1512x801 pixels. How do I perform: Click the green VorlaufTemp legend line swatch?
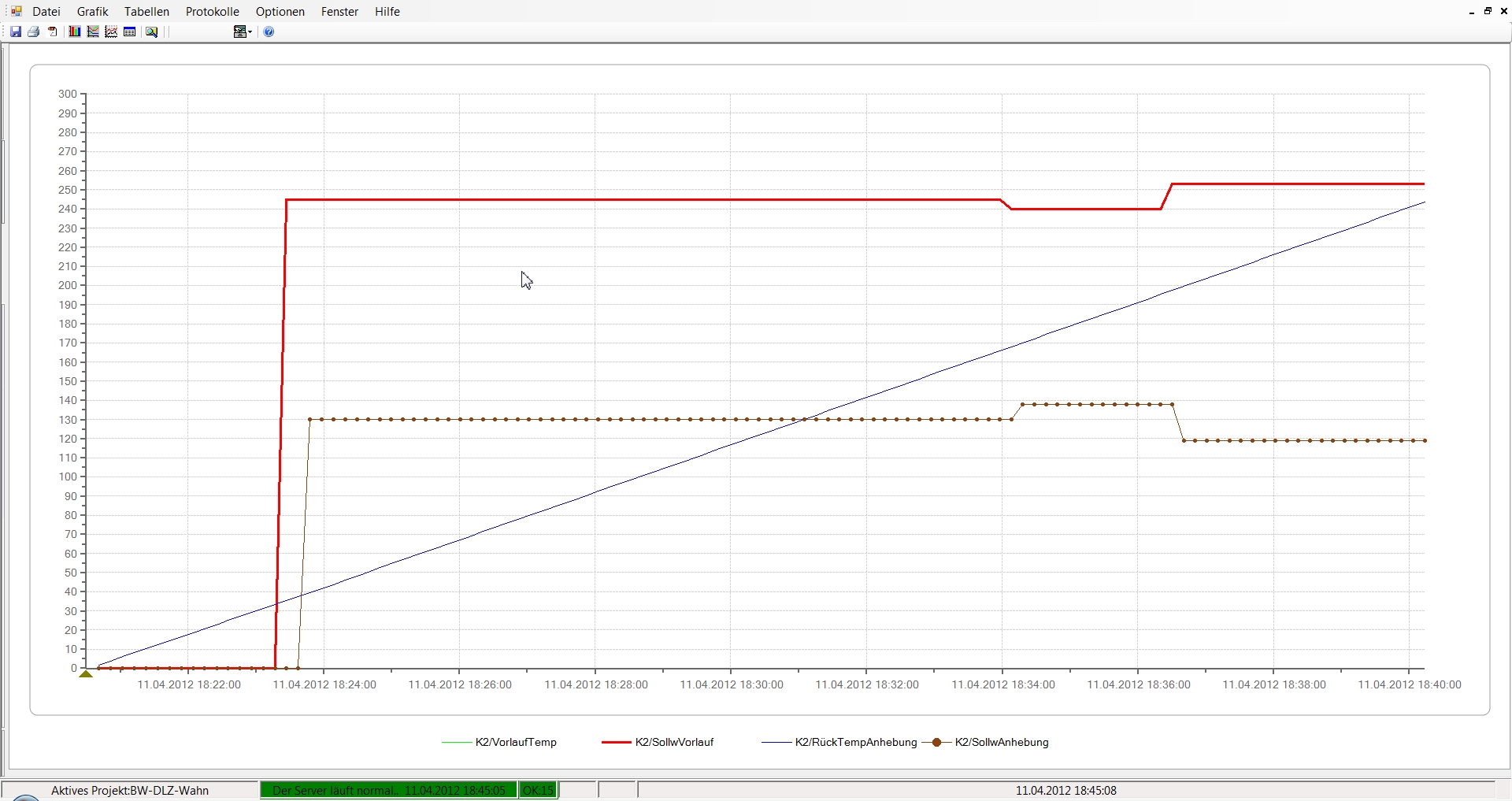click(x=457, y=743)
